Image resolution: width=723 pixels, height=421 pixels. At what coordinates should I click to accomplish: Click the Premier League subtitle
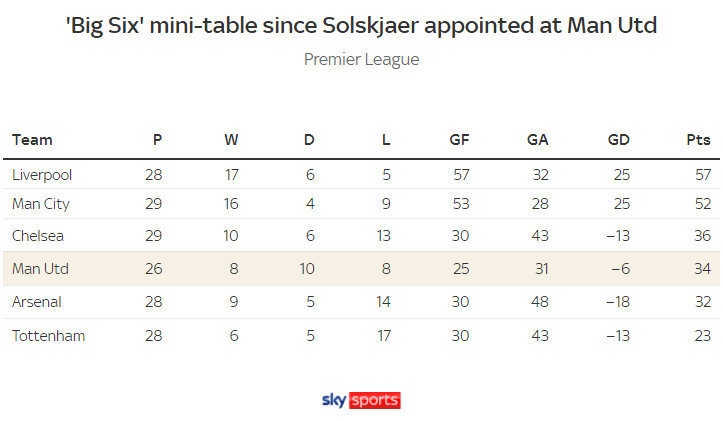(362, 59)
